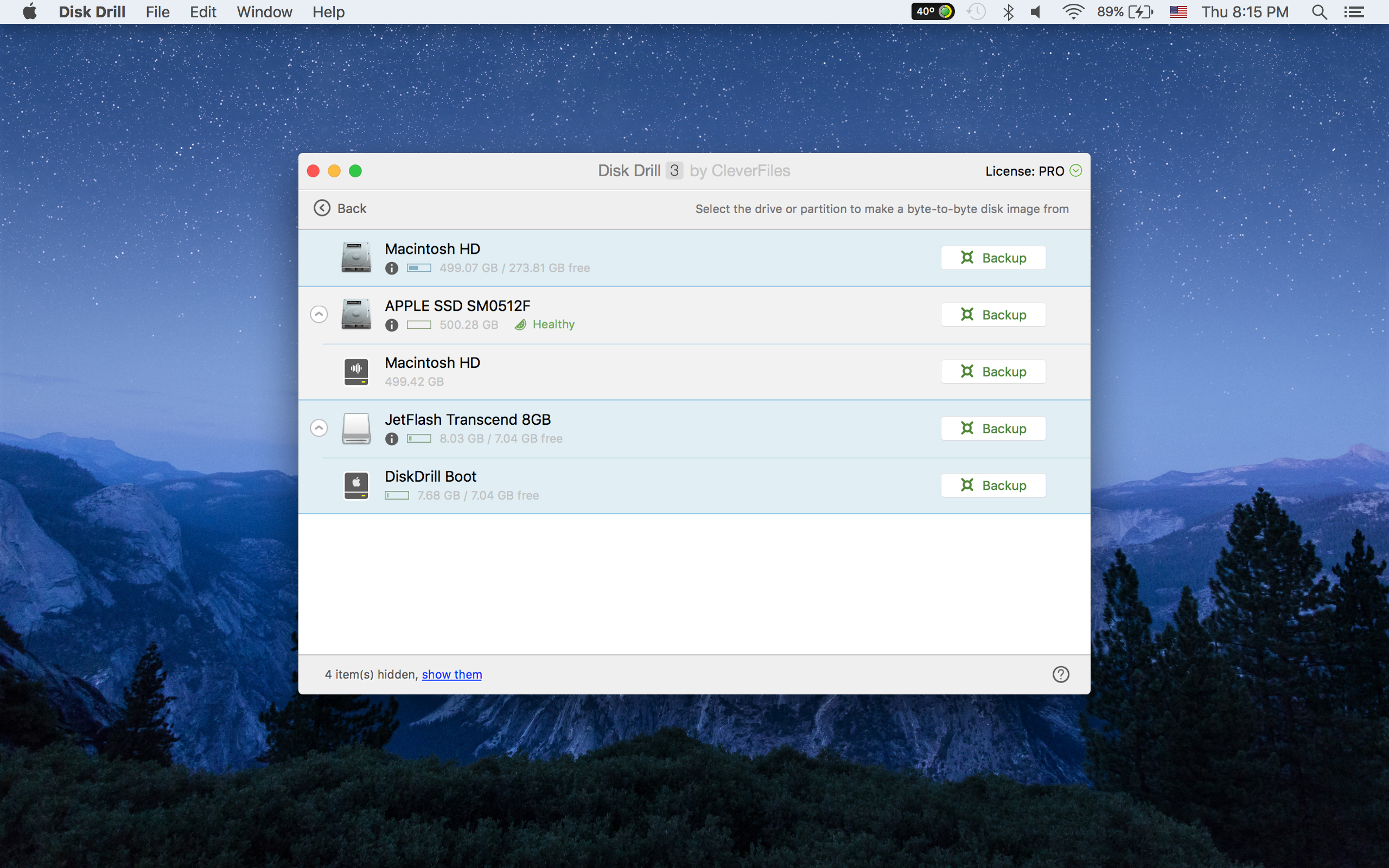Click the help icon at the bottom right
Viewport: 1389px width, 868px height.
coord(1060,674)
